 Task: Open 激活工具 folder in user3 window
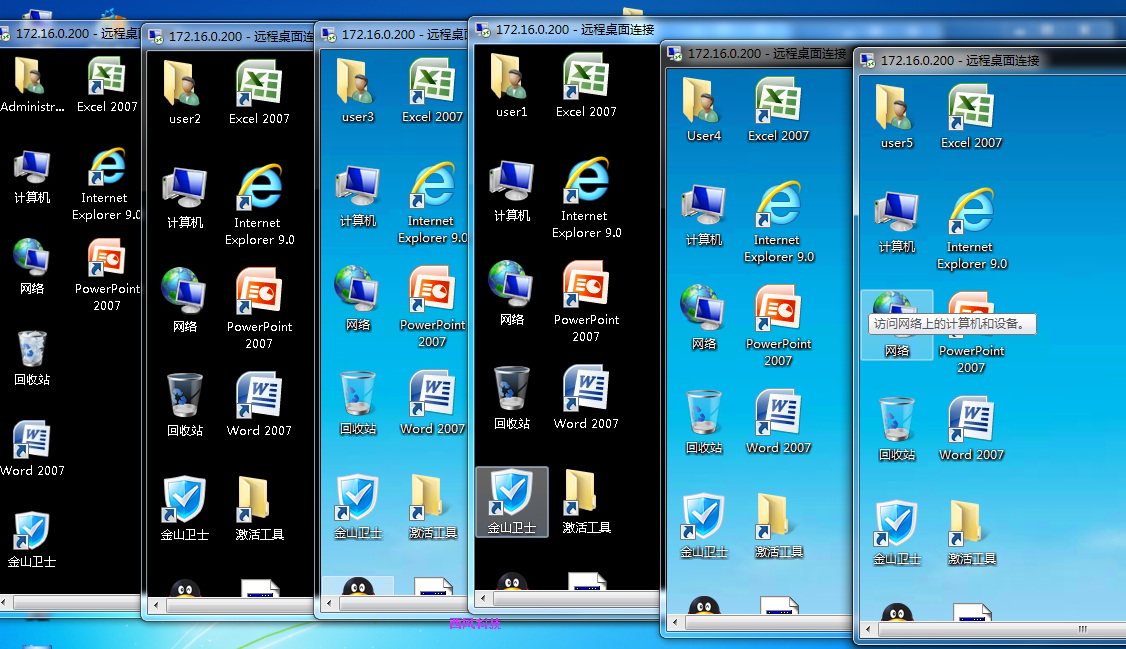[432, 507]
